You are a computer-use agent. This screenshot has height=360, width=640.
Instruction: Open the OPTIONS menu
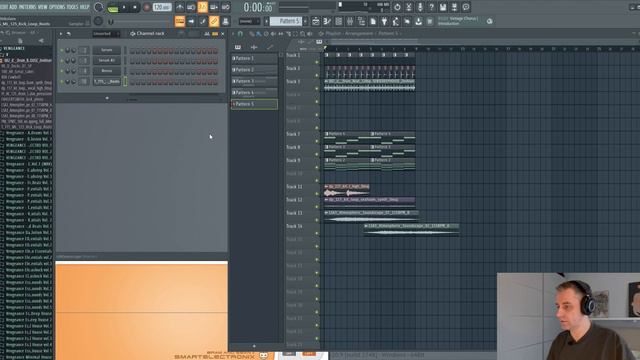tap(57, 7)
